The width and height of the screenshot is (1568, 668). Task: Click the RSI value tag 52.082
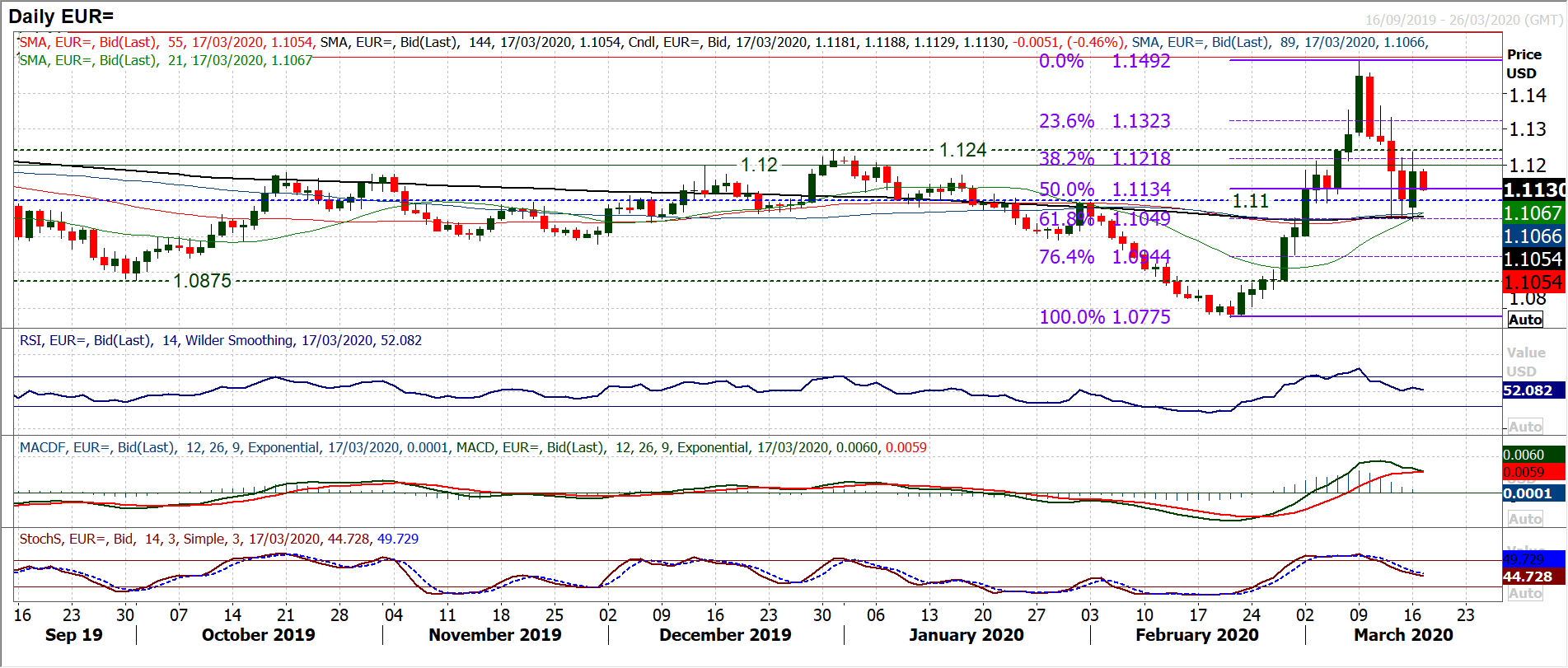click(1533, 390)
